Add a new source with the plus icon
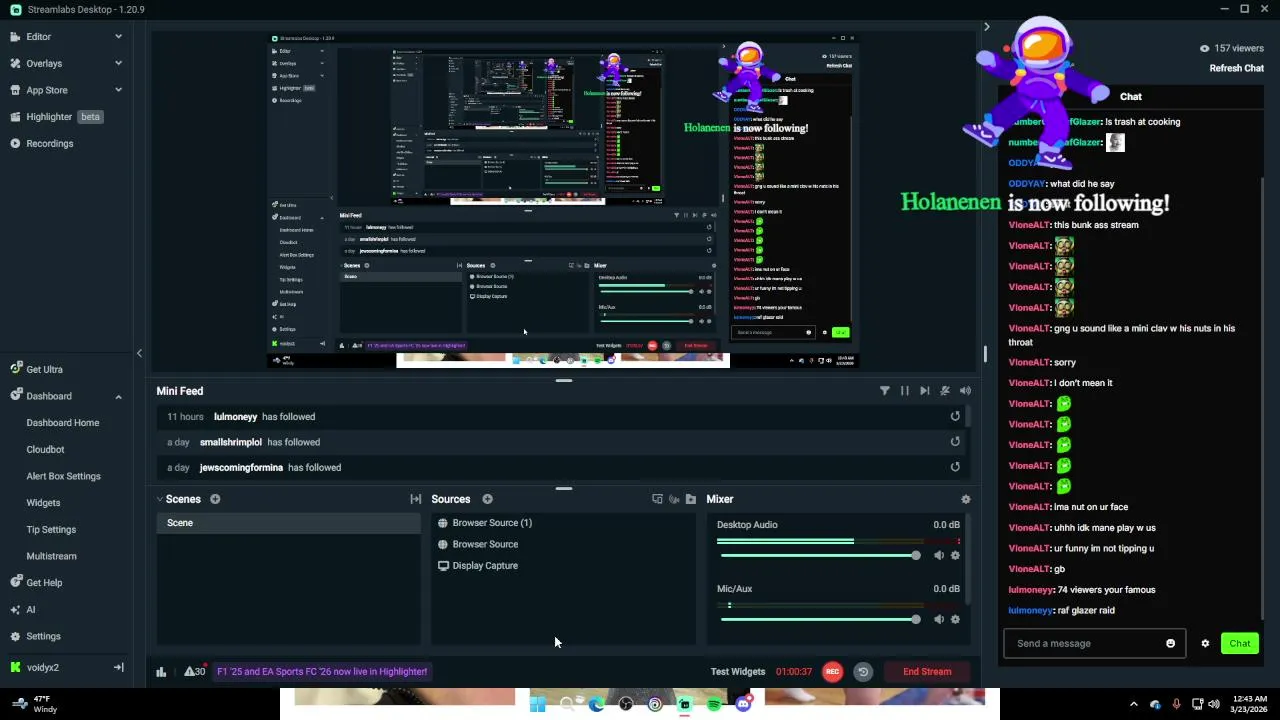The width and height of the screenshot is (1280, 720). click(487, 499)
